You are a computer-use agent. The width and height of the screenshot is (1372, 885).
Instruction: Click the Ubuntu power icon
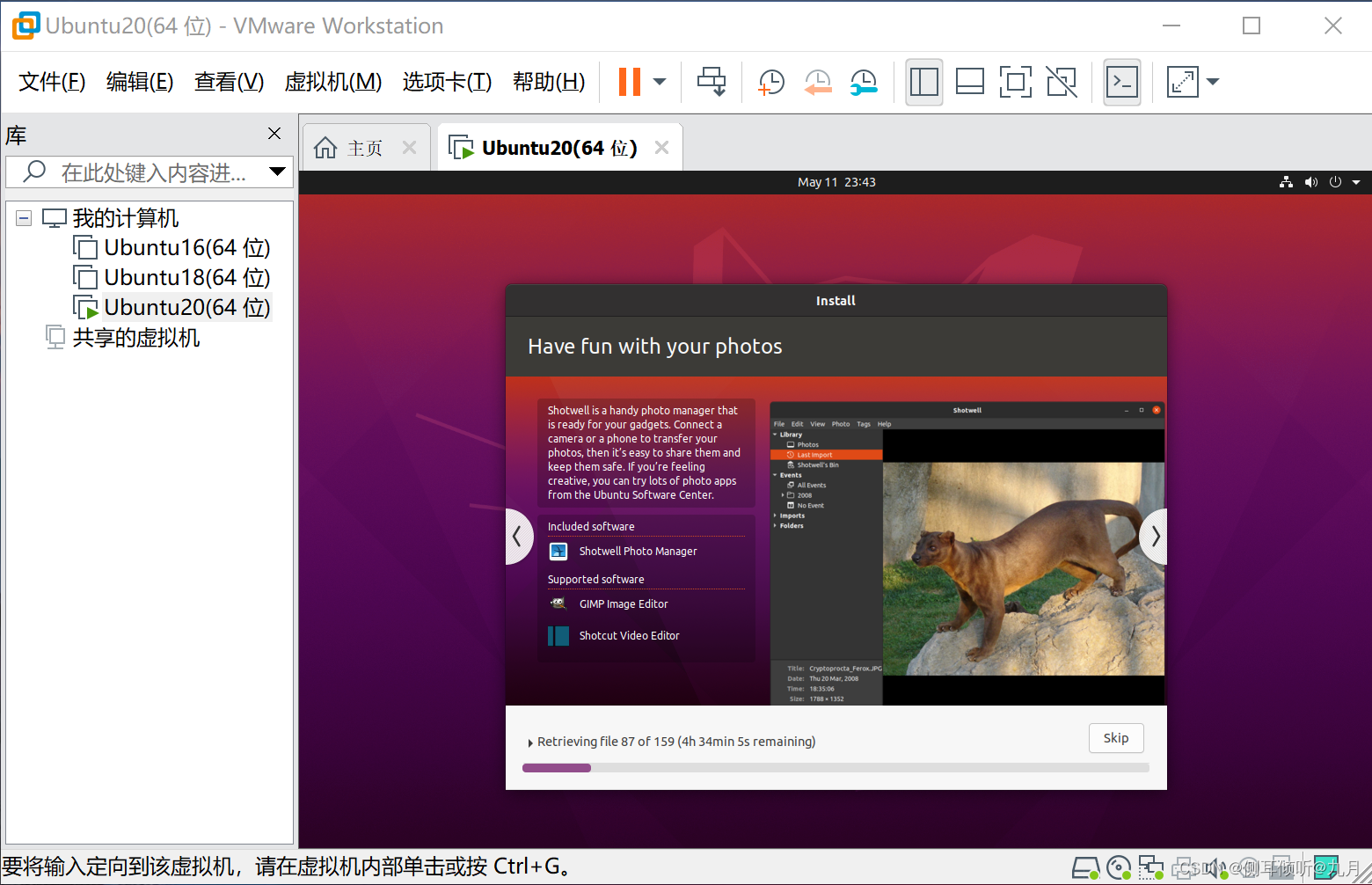[1335, 182]
